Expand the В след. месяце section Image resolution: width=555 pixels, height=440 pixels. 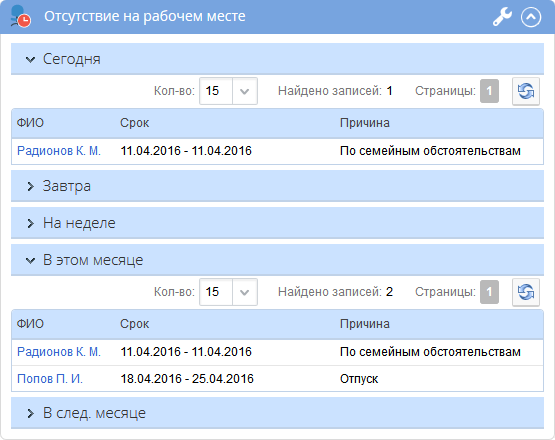click(x=278, y=413)
